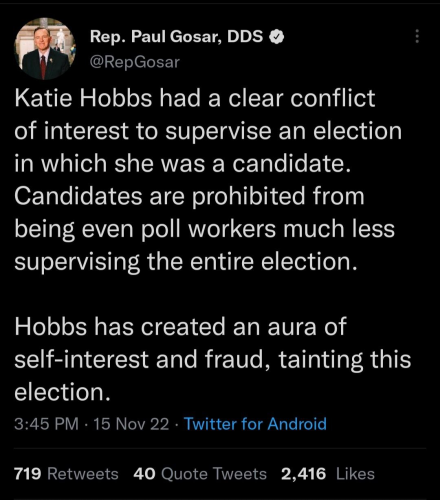Click the tweet's final word election
This screenshot has height=500, width=440.
point(62,392)
